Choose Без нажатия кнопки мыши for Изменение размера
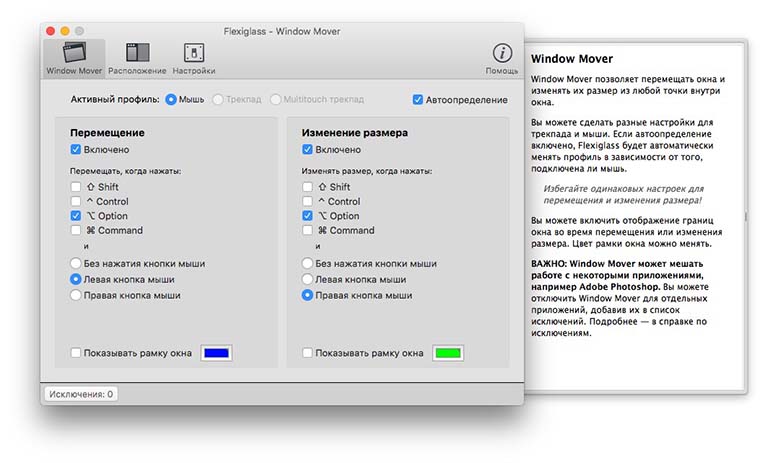 click(x=307, y=263)
